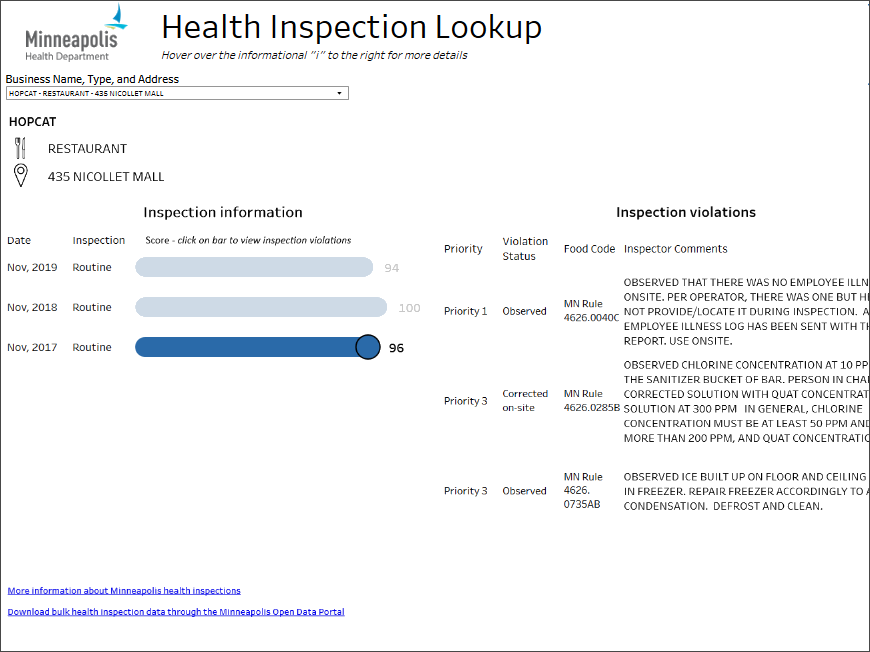Click the Inspection information heading

coord(223,212)
